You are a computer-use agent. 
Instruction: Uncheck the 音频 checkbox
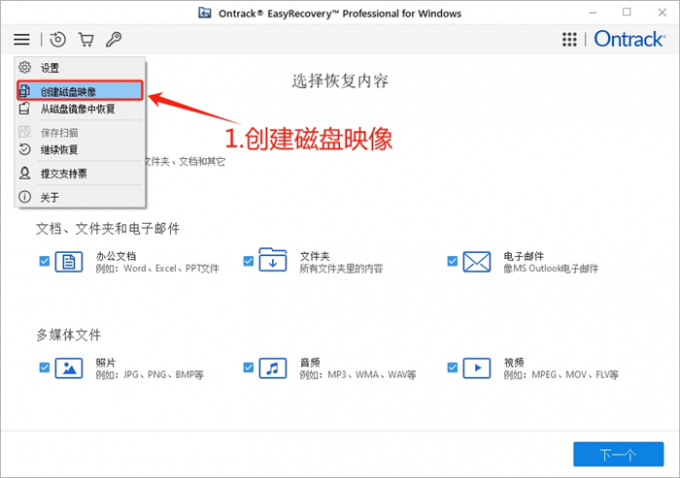point(248,368)
